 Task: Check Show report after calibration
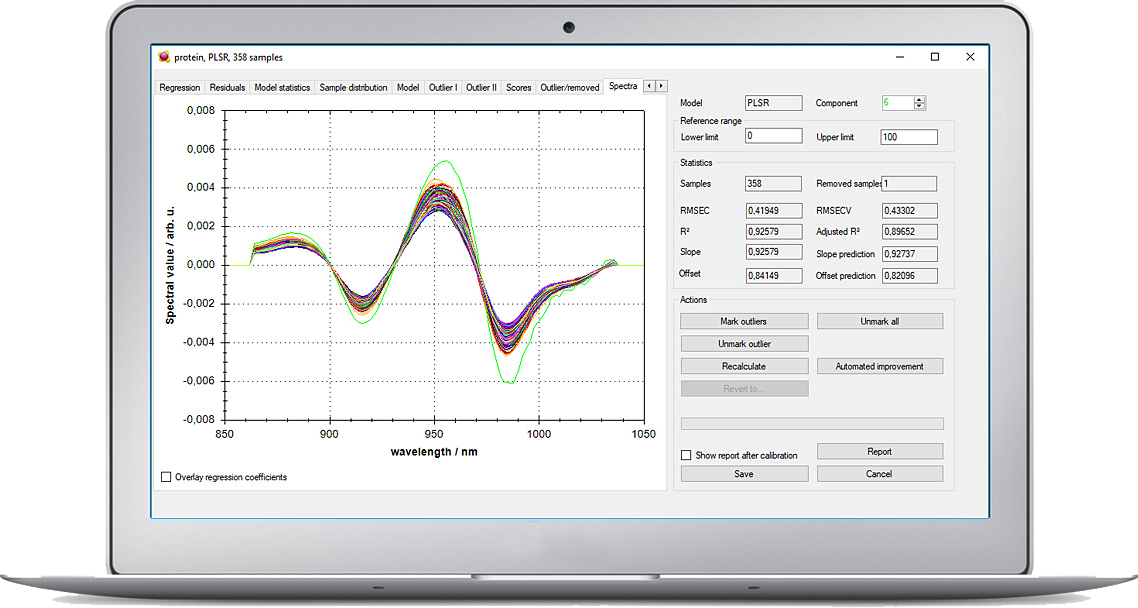coord(686,455)
